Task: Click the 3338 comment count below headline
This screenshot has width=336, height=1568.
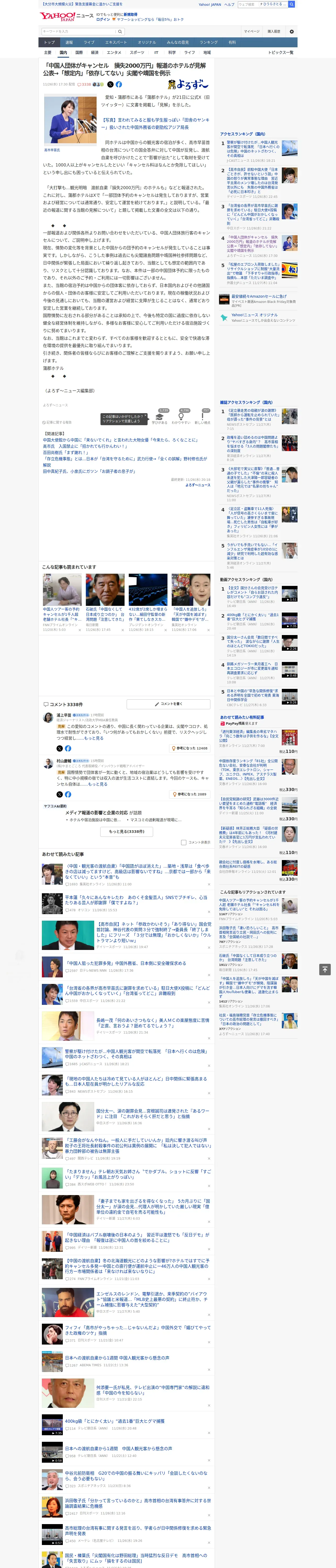Action: (x=84, y=85)
